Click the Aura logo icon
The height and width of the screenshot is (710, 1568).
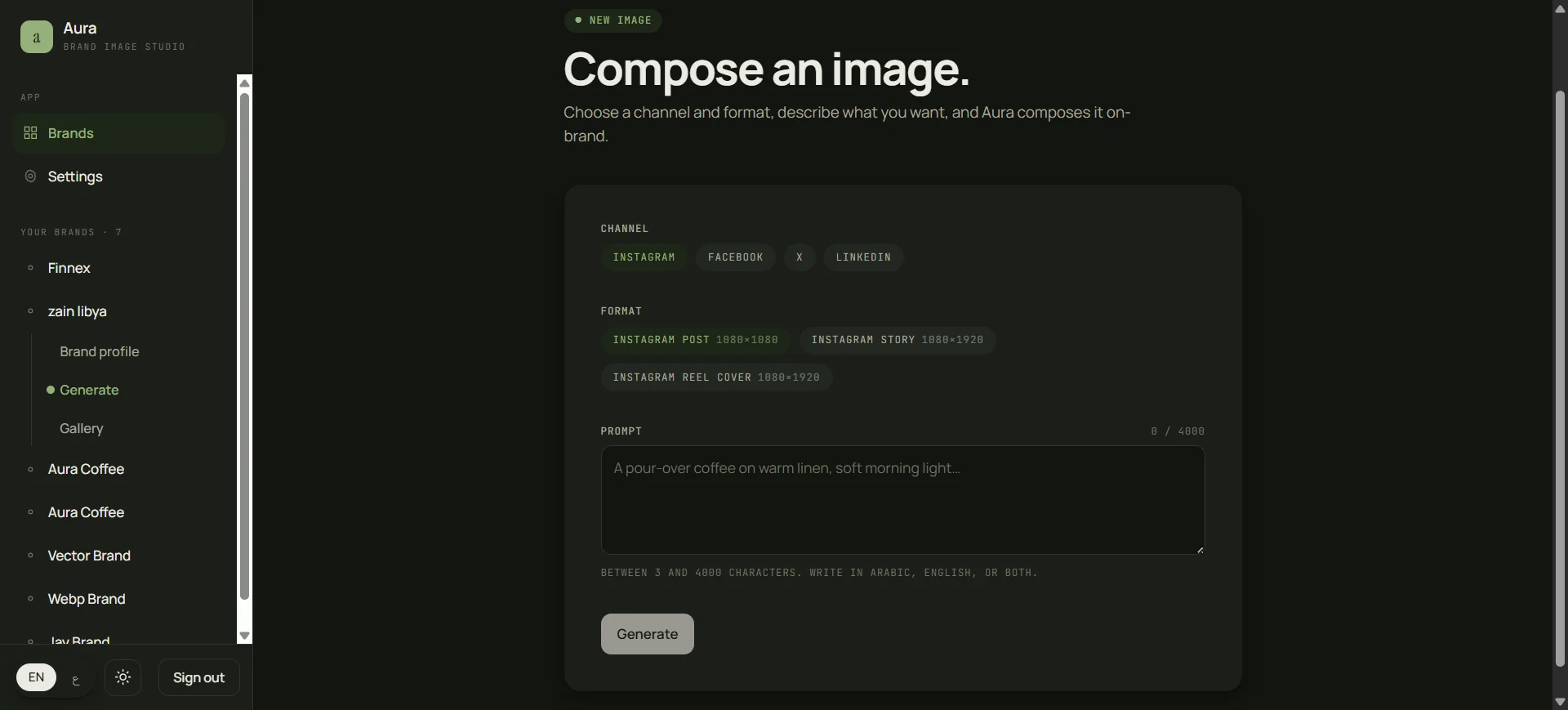[37, 37]
